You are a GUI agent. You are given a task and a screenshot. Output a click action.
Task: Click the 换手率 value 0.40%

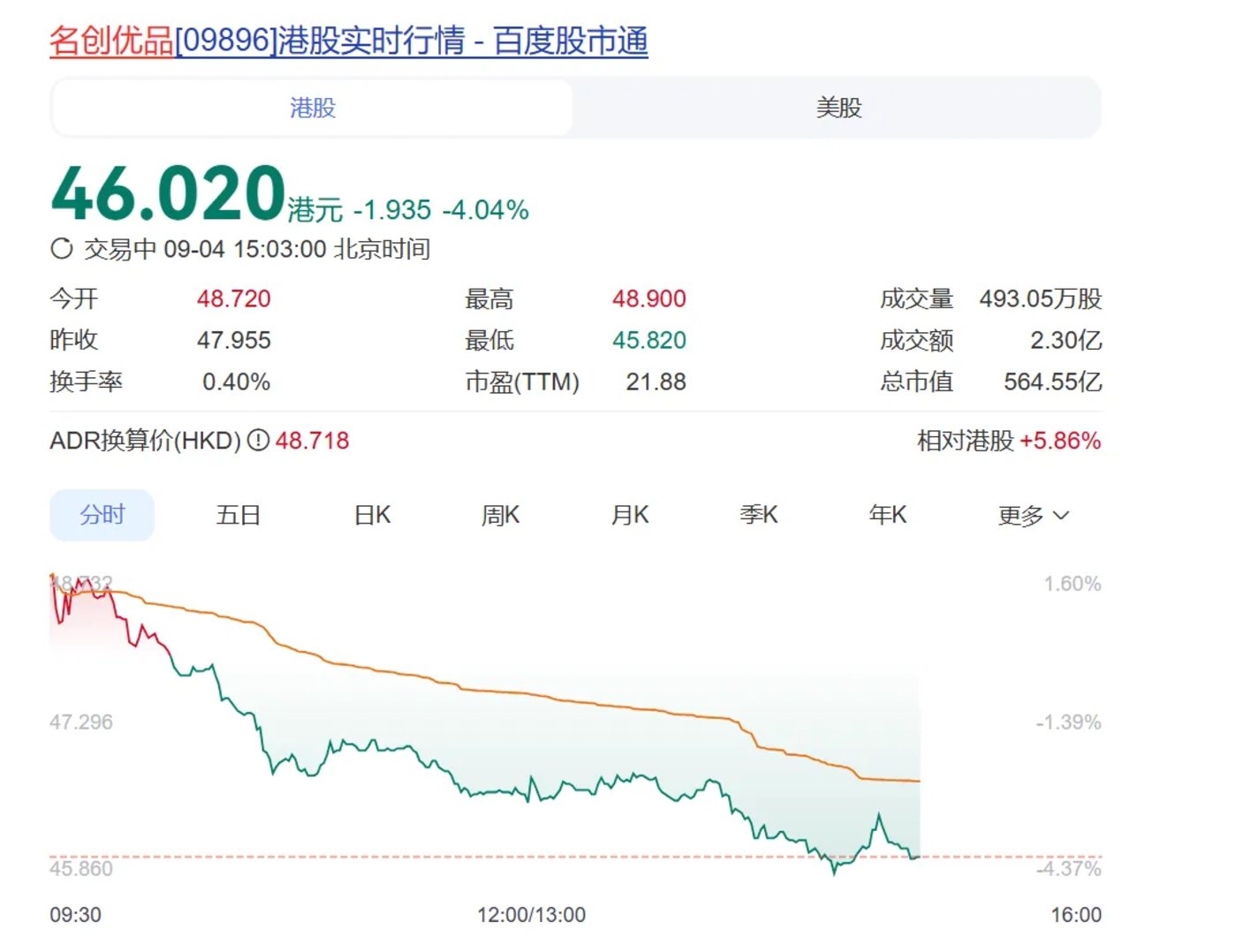point(236,382)
